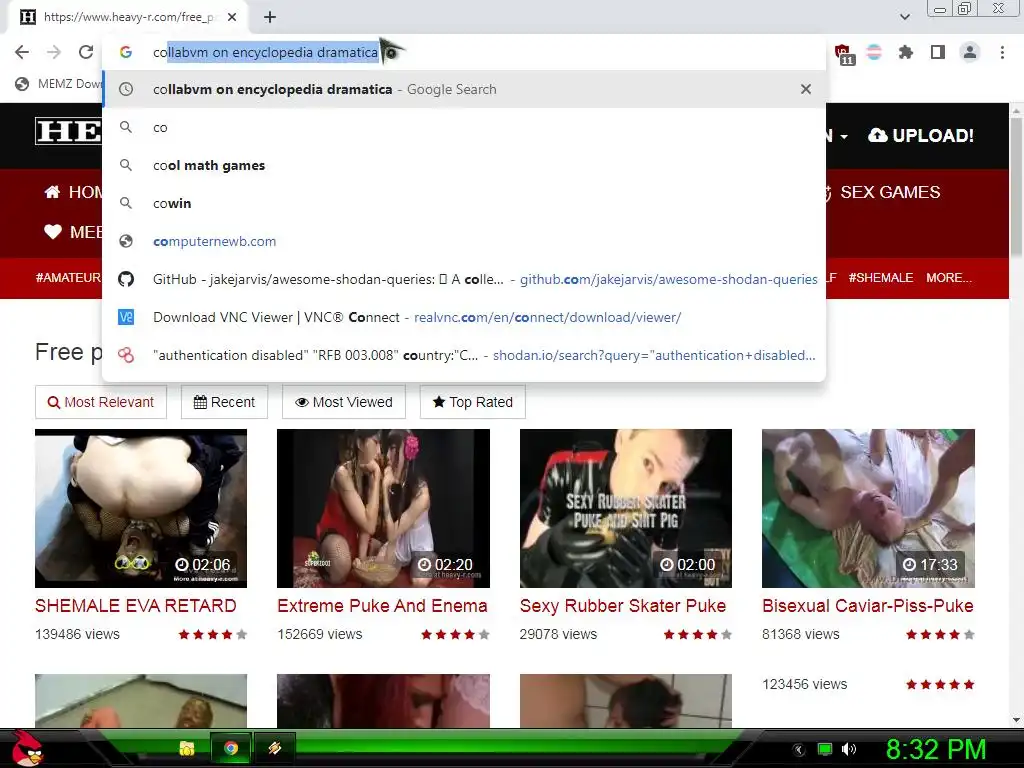Open shodan.io authentication disabled suggestion

464,355
